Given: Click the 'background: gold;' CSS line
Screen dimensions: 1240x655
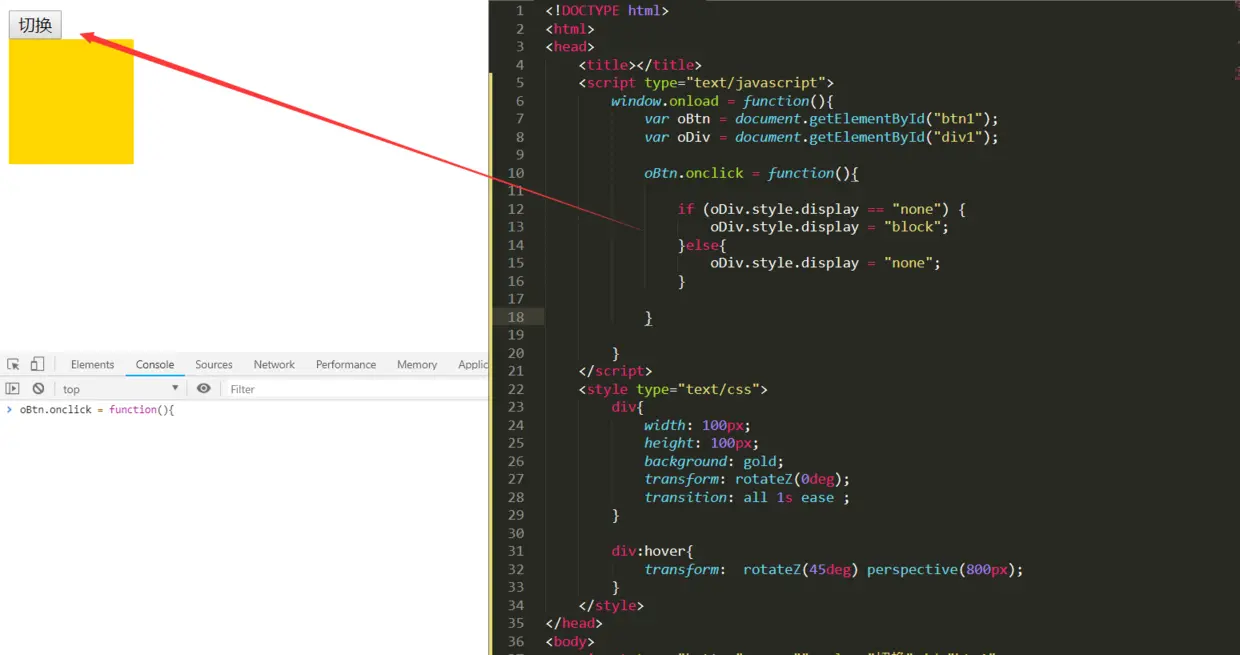Looking at the screenshot, I should (714, 461).
